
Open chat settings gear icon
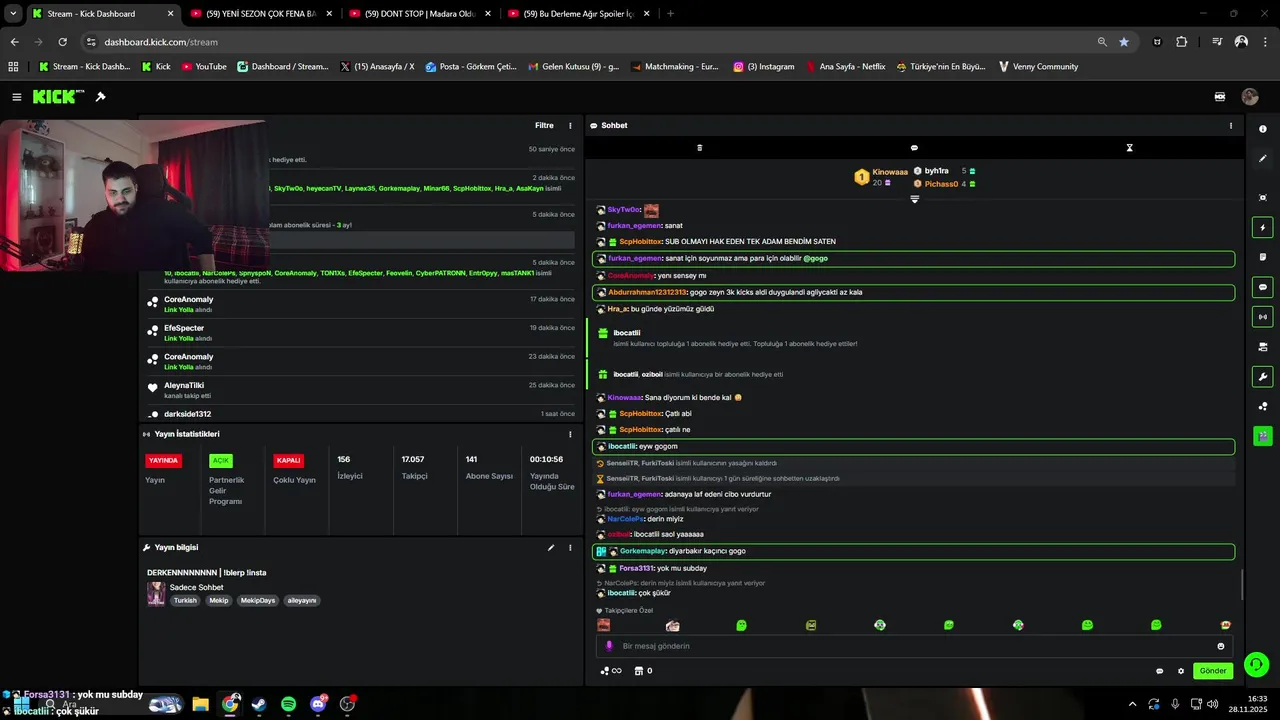point(1181,671)
